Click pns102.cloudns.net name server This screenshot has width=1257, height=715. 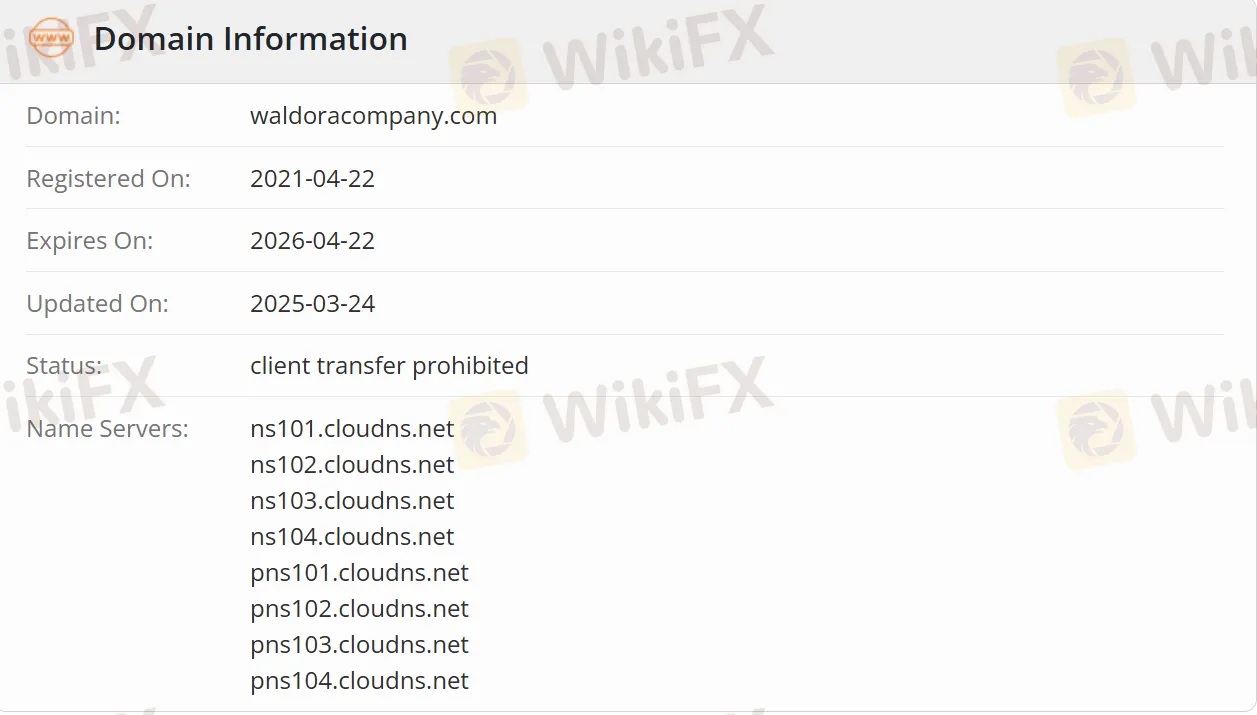pos(360,609)
